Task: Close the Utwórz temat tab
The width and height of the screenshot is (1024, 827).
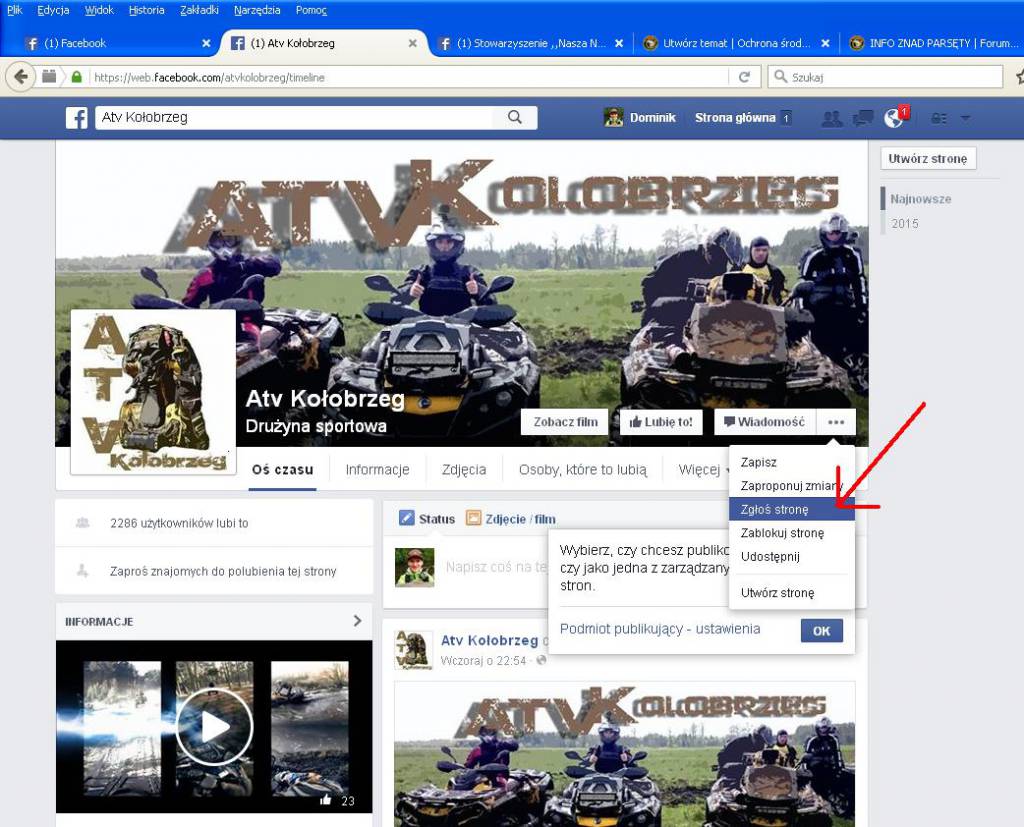Action: pyautogui.click(x=825, y=43)
